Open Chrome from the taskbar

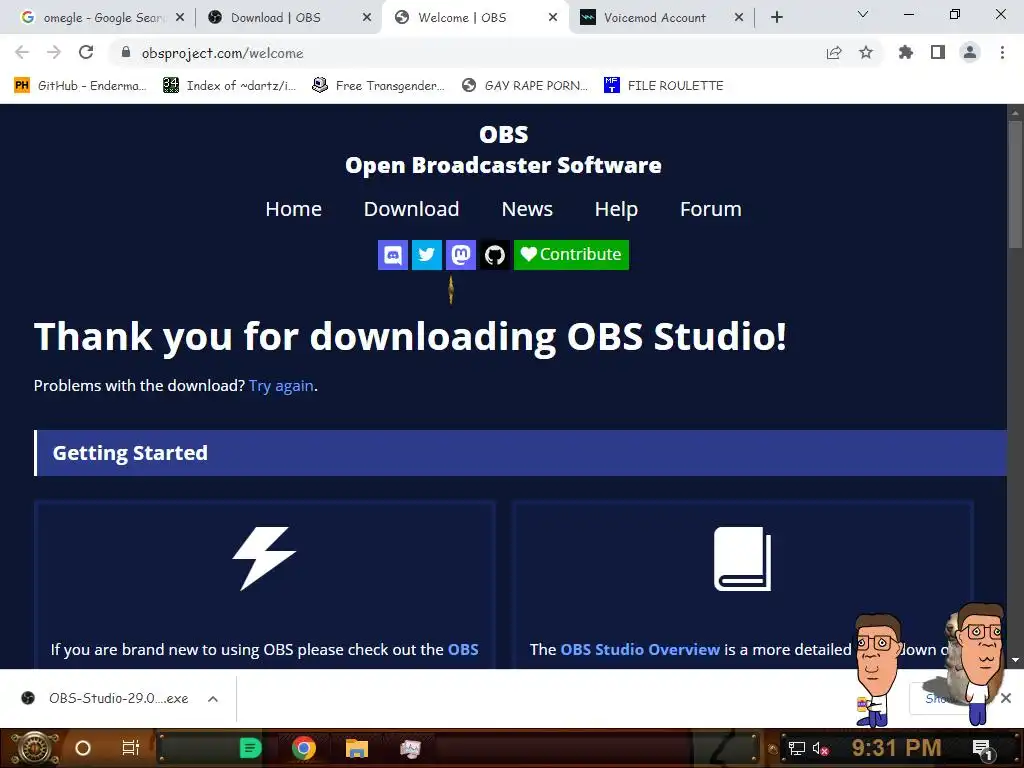304,748
